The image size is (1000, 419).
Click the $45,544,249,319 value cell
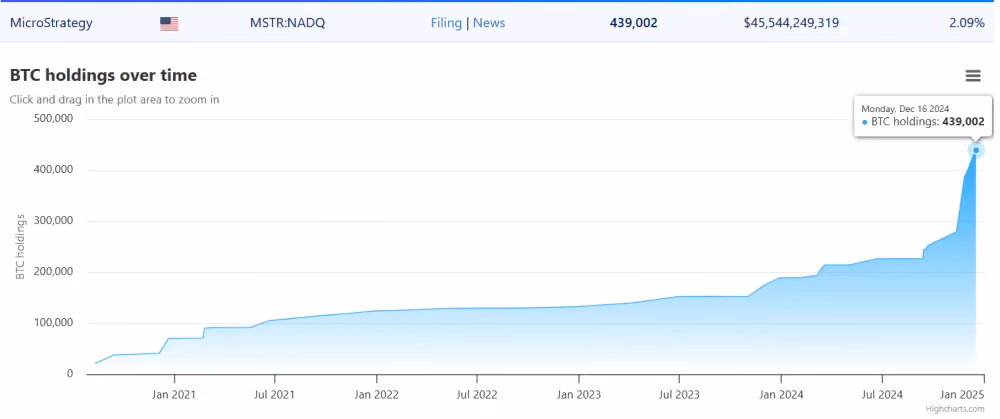pyautogui.click(x=791, y=23)
